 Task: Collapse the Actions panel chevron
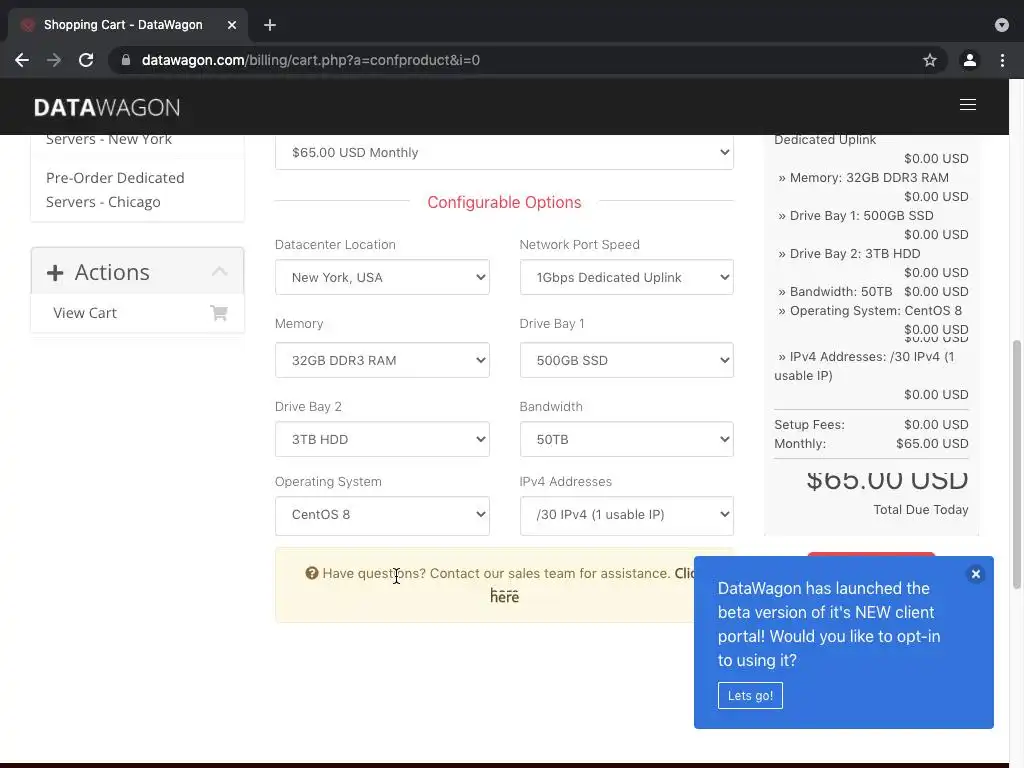pos(219,271)
